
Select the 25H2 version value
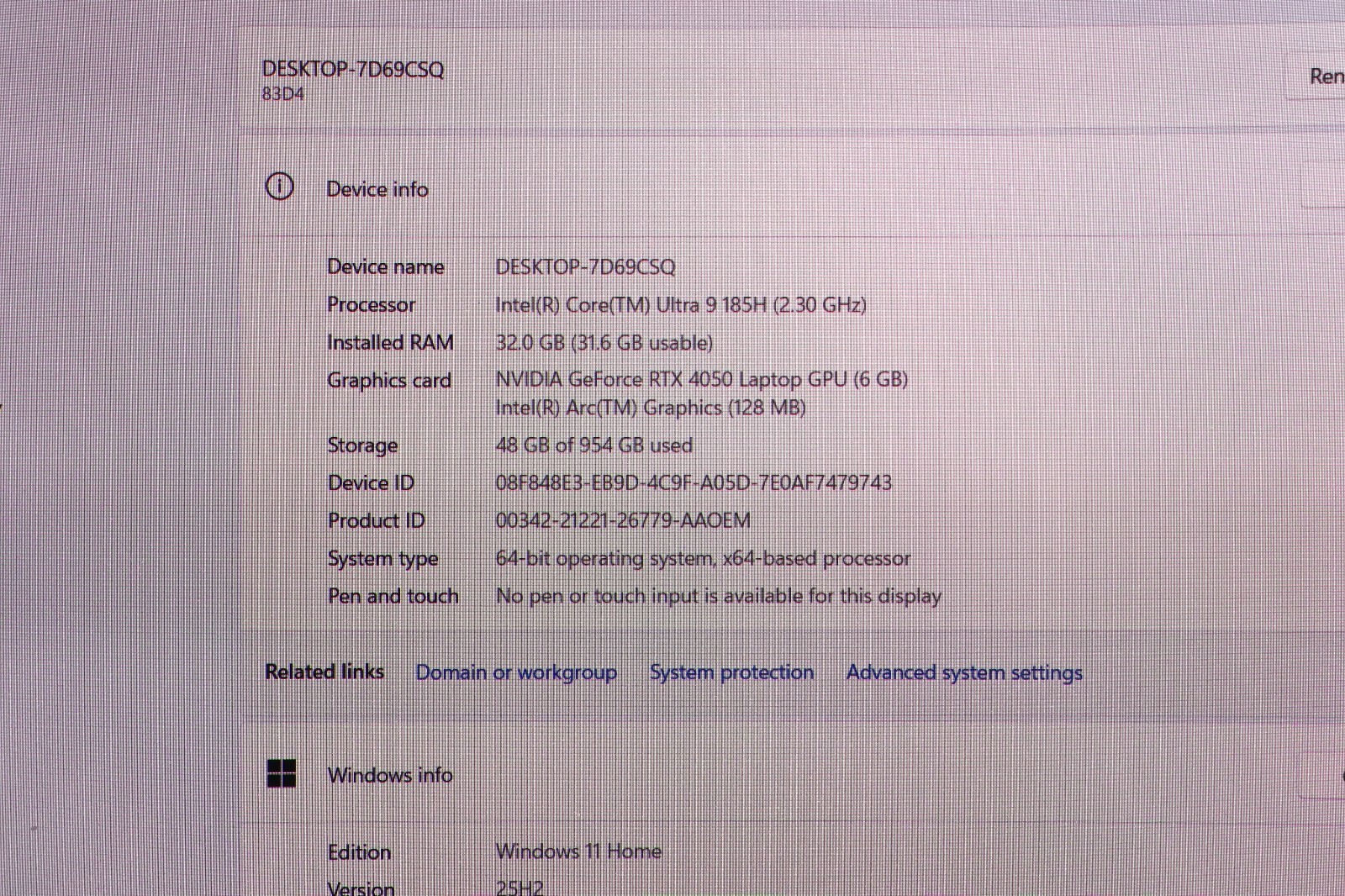click(x=520, y=888)
